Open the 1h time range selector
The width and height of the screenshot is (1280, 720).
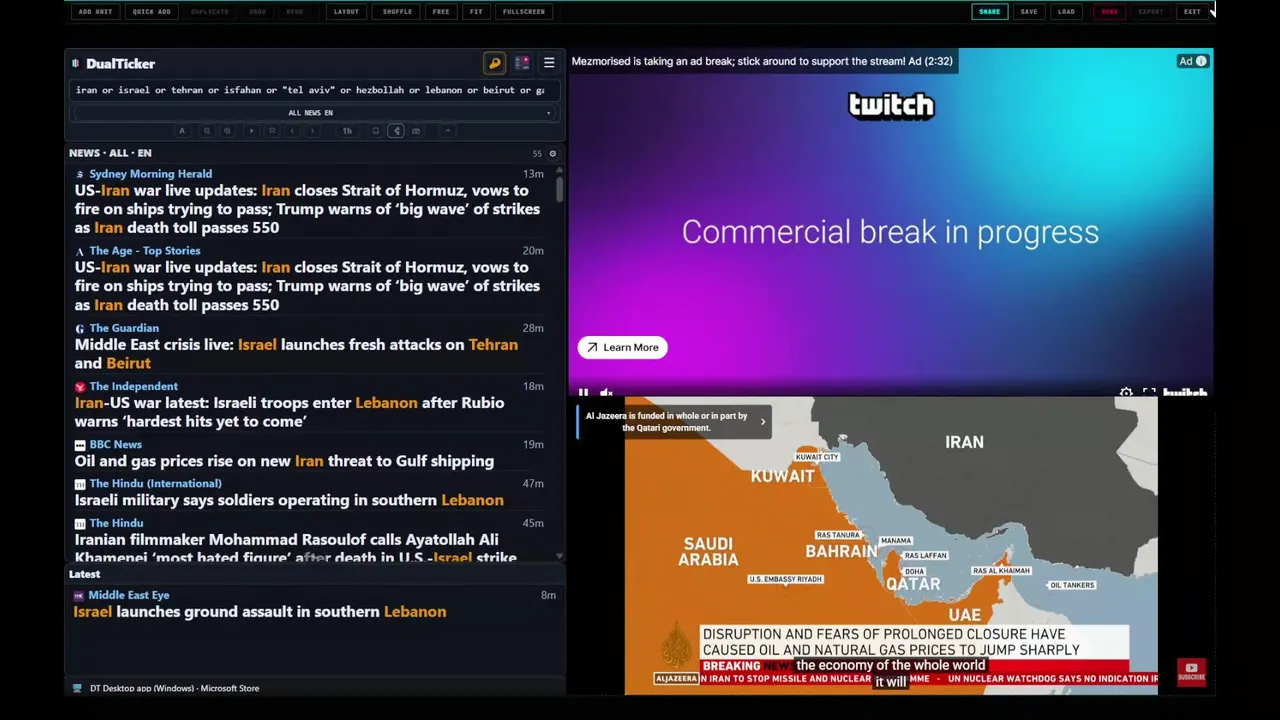pos(347,131)
